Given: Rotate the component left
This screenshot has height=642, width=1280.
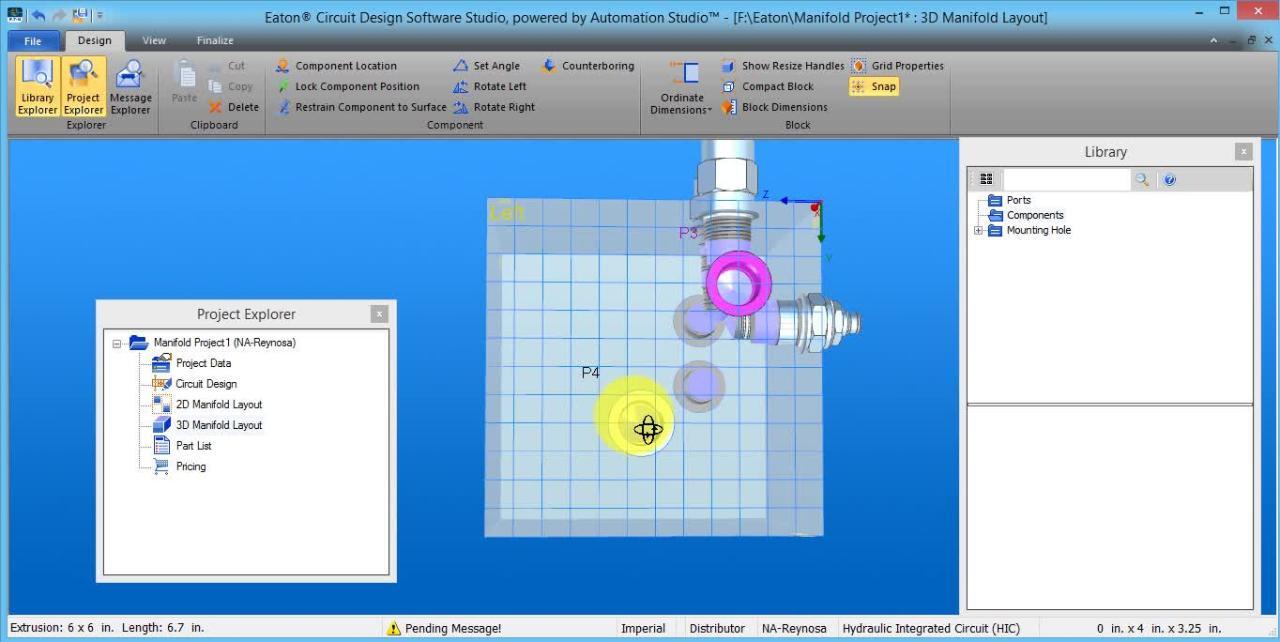Looking at the screenshot, I should coord(490,86).
